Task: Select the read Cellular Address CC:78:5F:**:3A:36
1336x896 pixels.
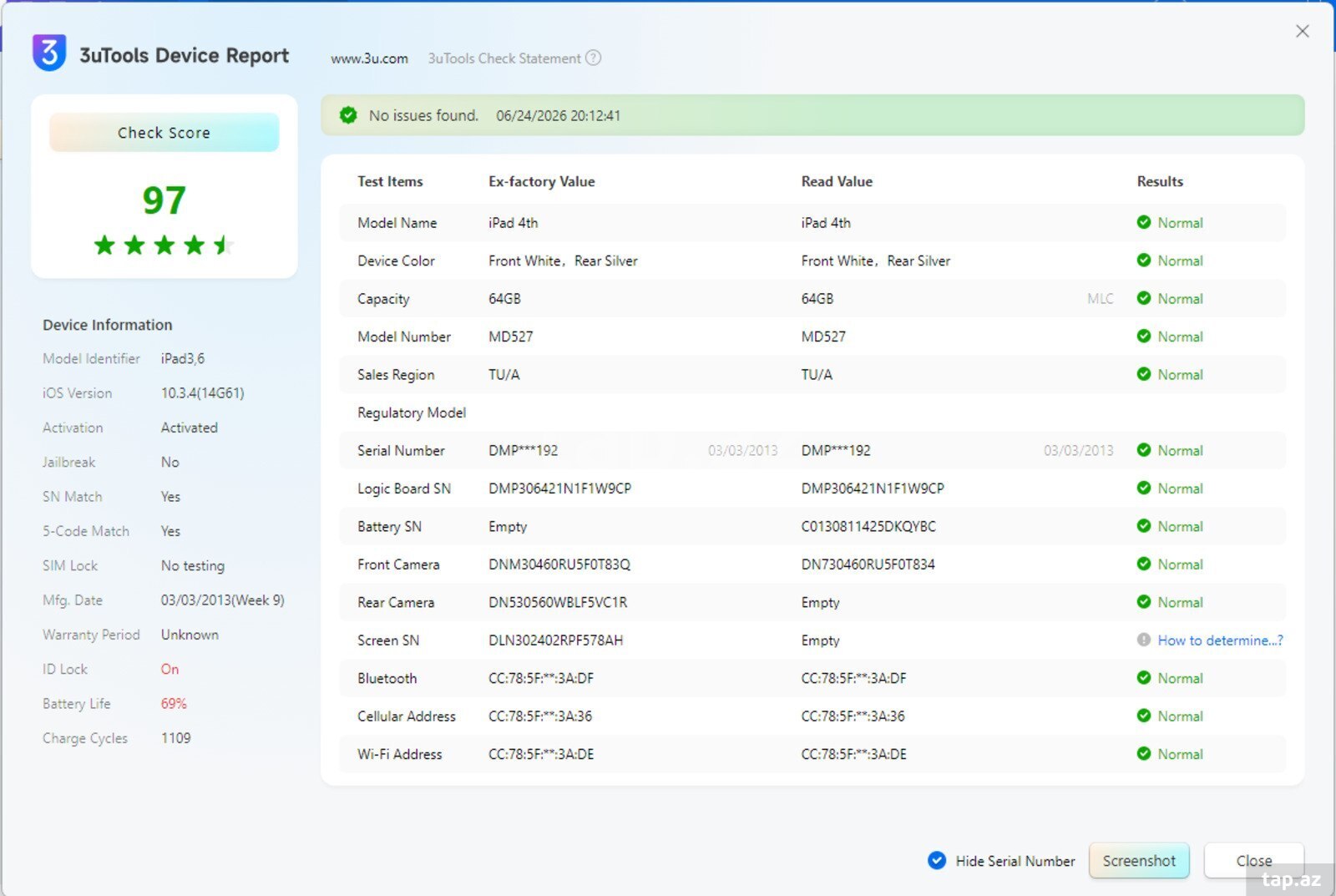Action: [x=853, y=716]
